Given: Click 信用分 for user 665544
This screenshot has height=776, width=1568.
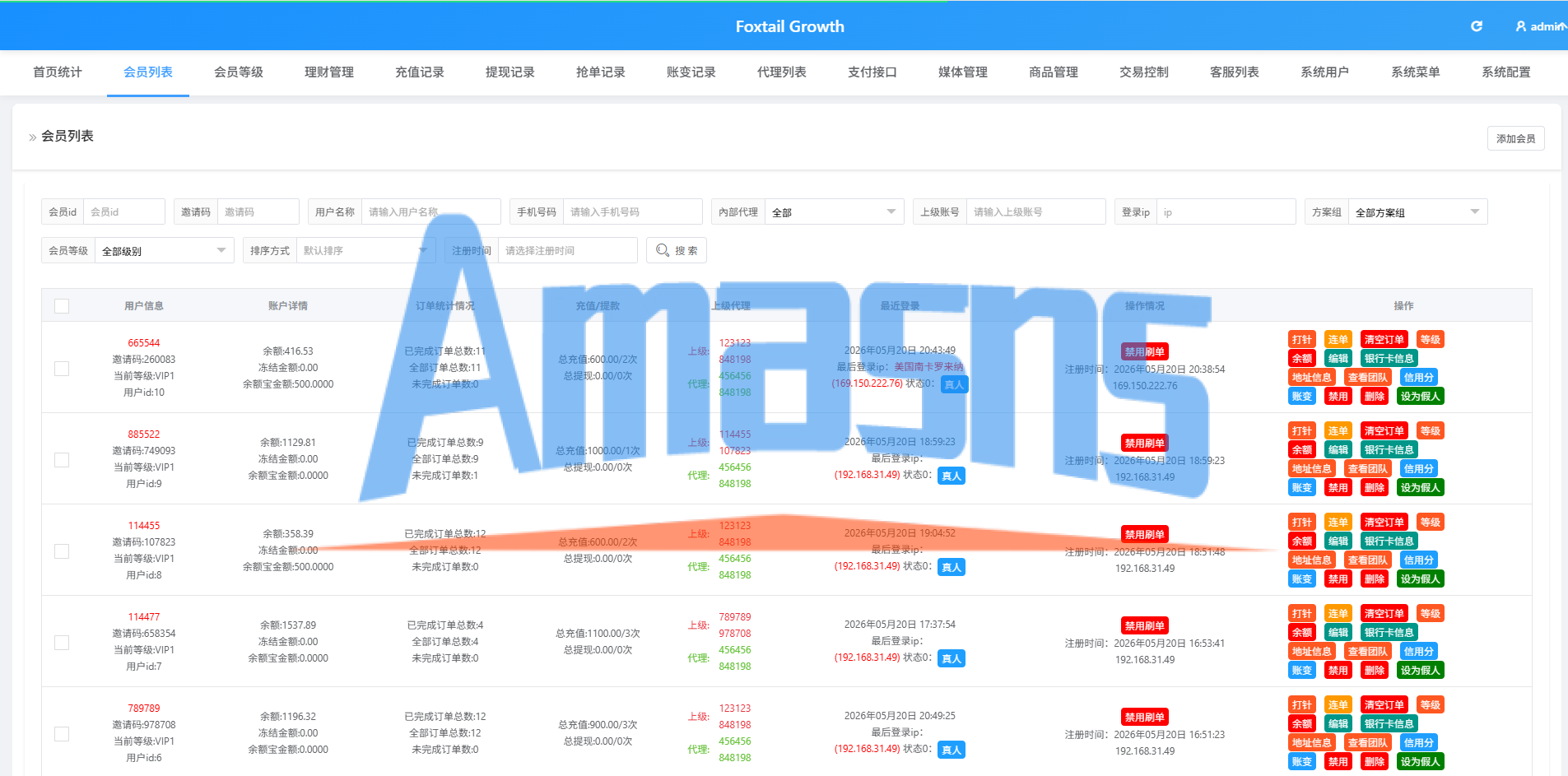Looking at the screenshot, I should tap(1419, 378).
